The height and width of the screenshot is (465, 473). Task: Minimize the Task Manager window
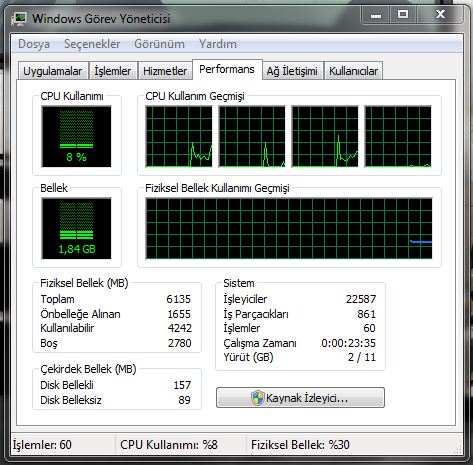tap(376, 15)
